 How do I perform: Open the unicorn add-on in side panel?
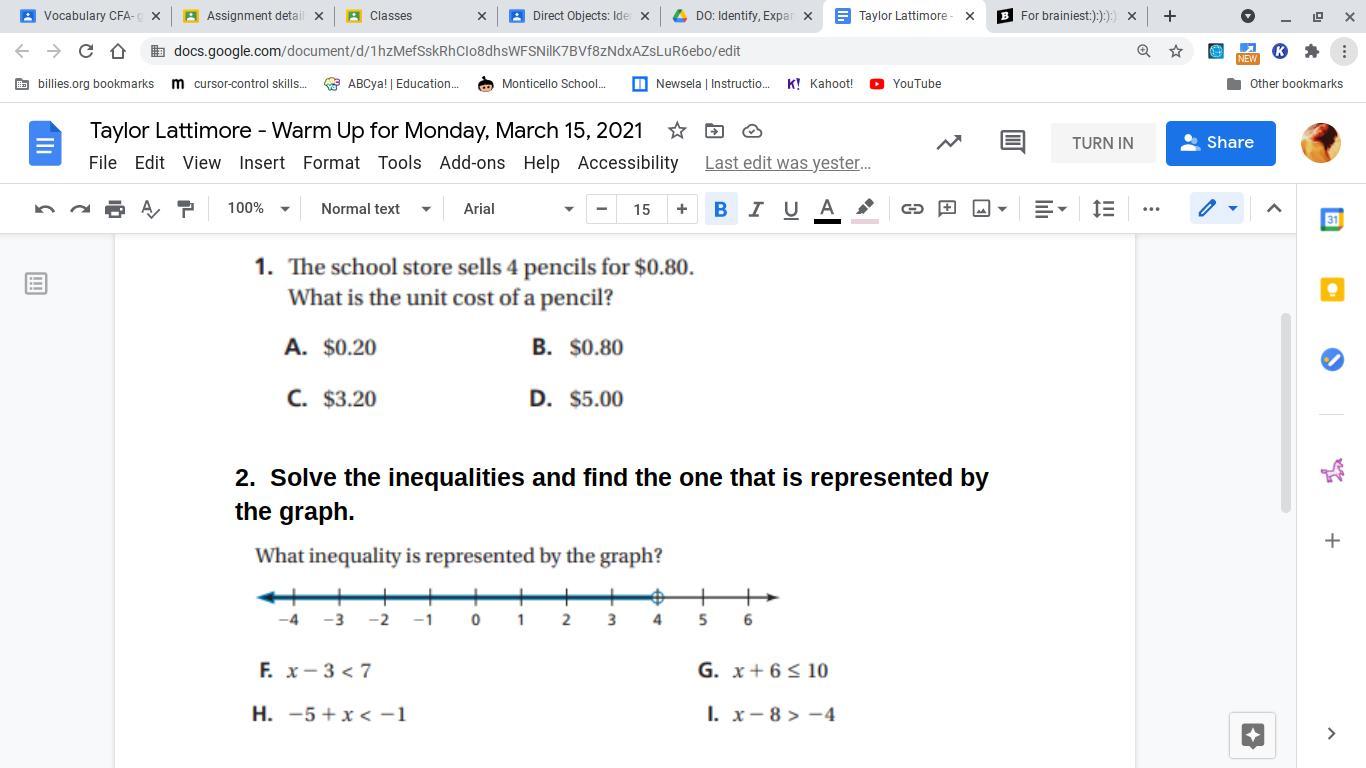point(1332,470)
